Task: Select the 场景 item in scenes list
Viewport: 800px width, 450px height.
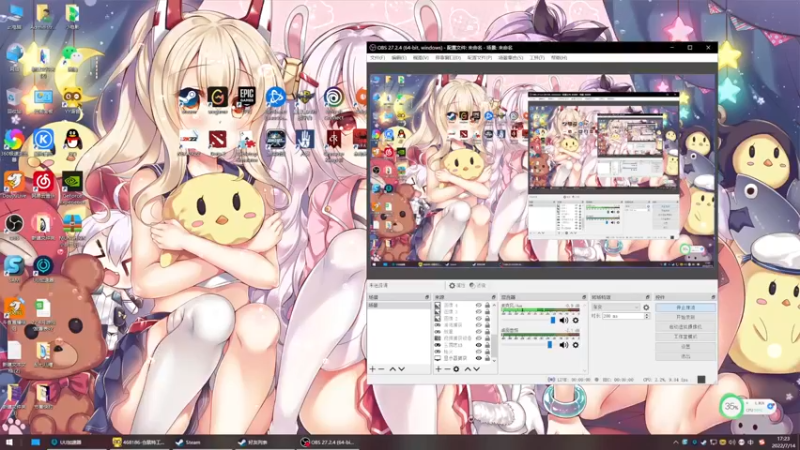Action: pyautogui.click(x=399, y=305)
